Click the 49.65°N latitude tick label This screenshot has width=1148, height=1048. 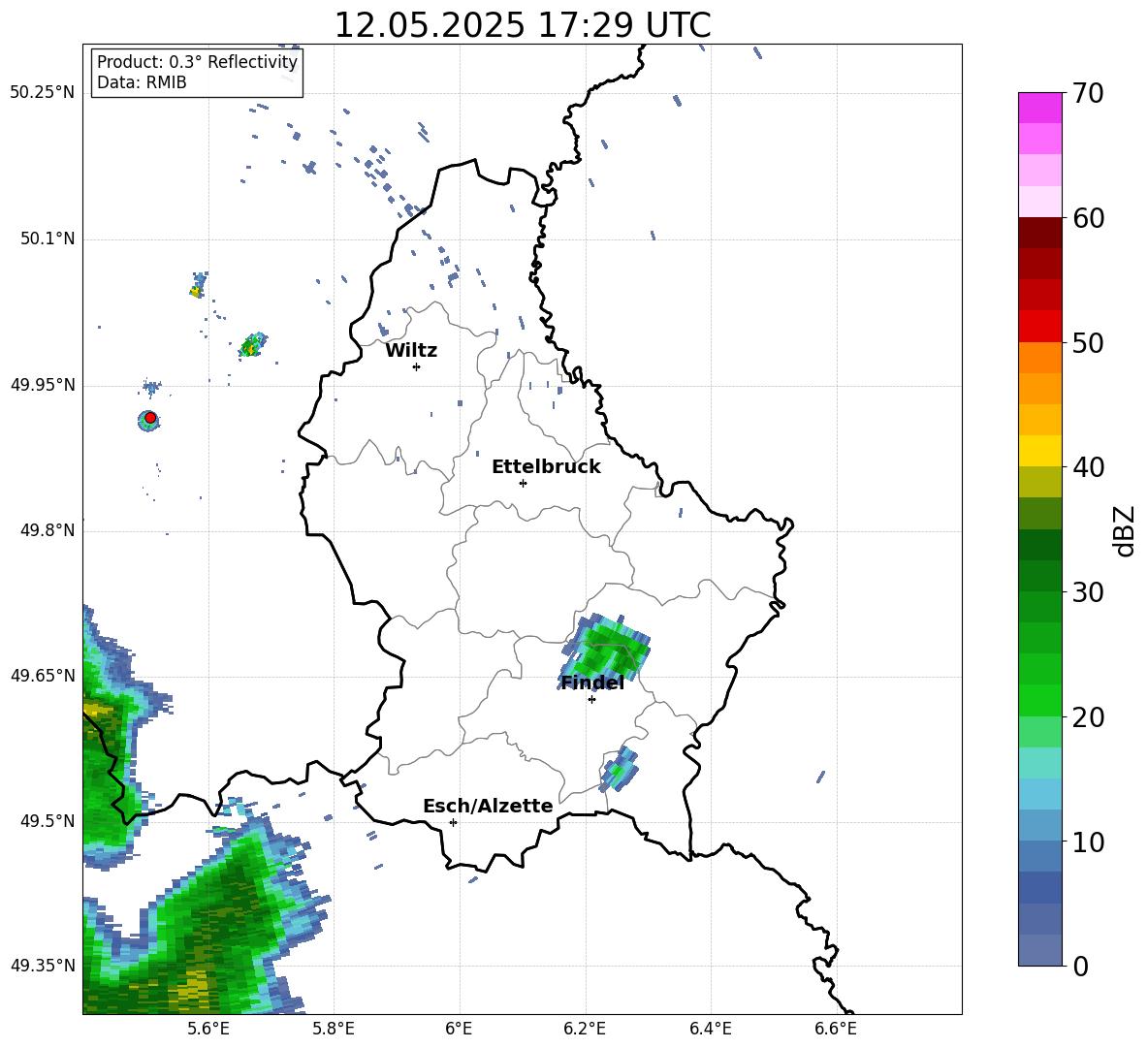click(x=42, y=675)
